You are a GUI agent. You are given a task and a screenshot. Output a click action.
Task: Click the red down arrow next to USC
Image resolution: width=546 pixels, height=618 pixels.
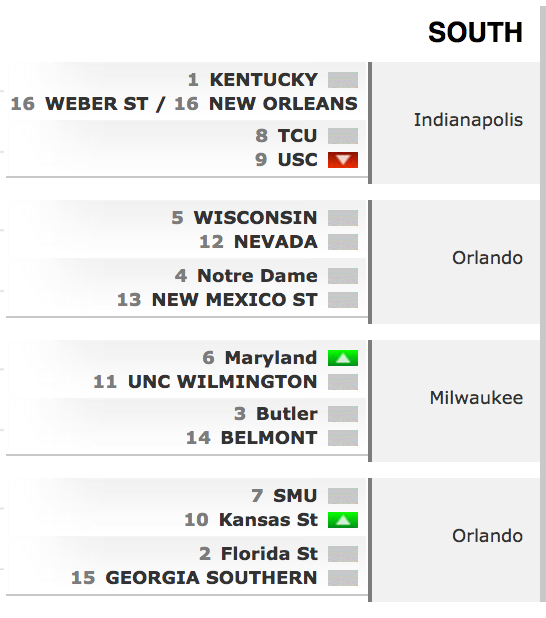click(x=343, y=160)
